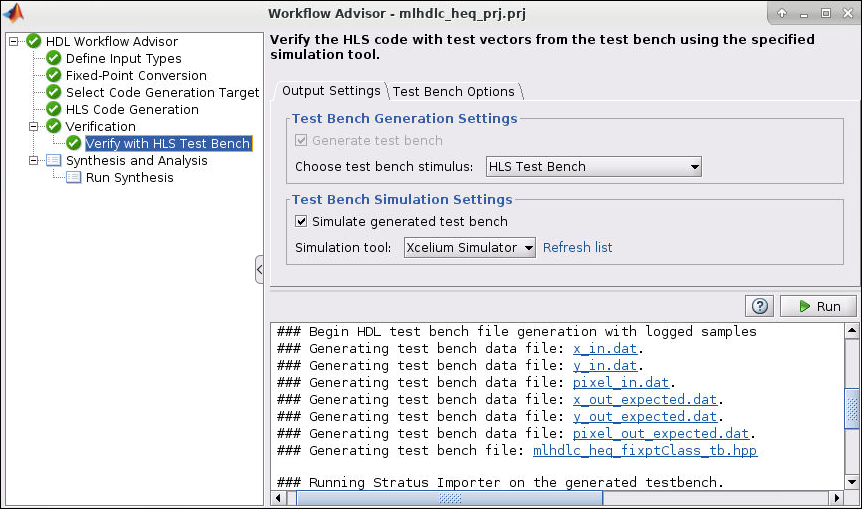Click green check icon beside Select Code Generation Target
Viewport: 862px width, 509px height.
coord(54,93)
